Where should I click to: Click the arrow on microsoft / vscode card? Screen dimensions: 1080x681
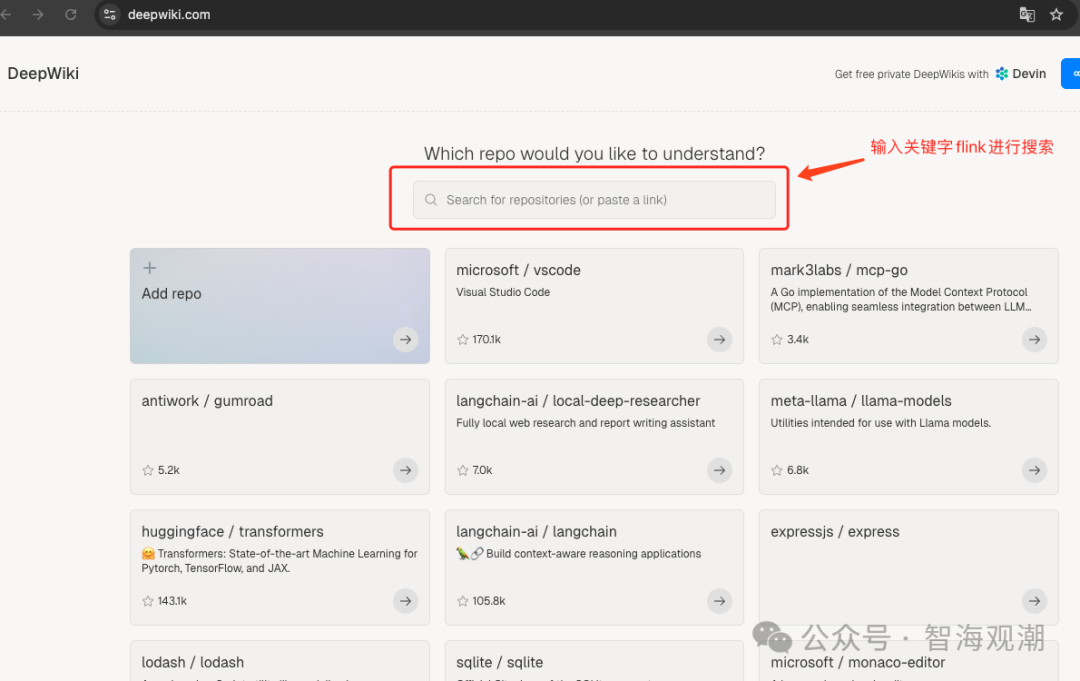pos(719,339)
